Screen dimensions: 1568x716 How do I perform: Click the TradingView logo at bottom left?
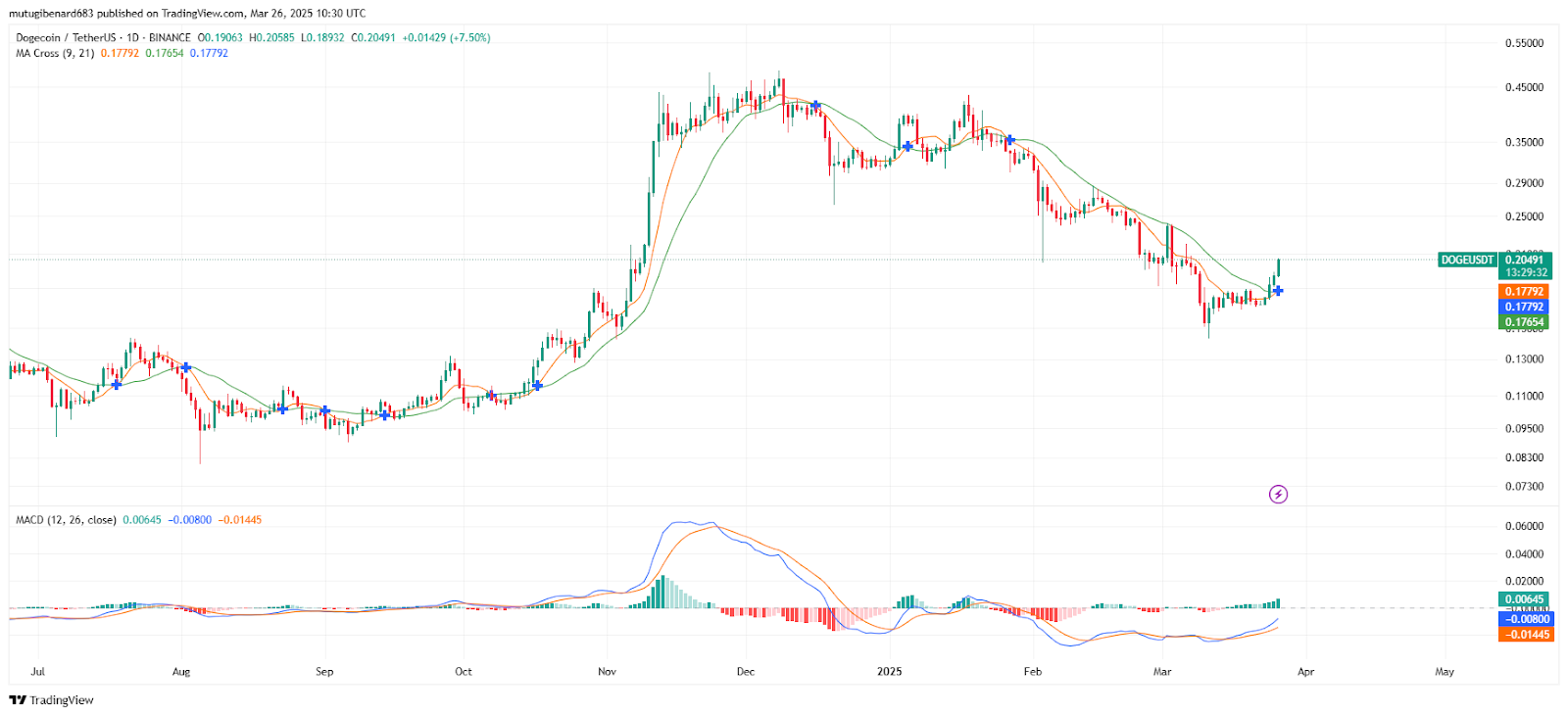[x=52, y=700]
